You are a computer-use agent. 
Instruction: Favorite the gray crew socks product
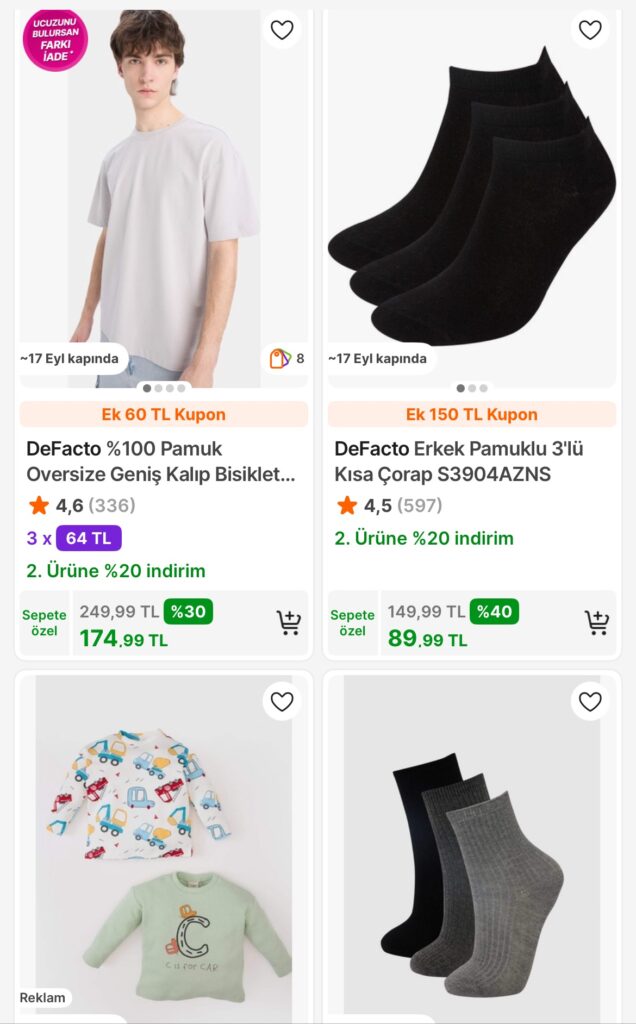[590, 702]
